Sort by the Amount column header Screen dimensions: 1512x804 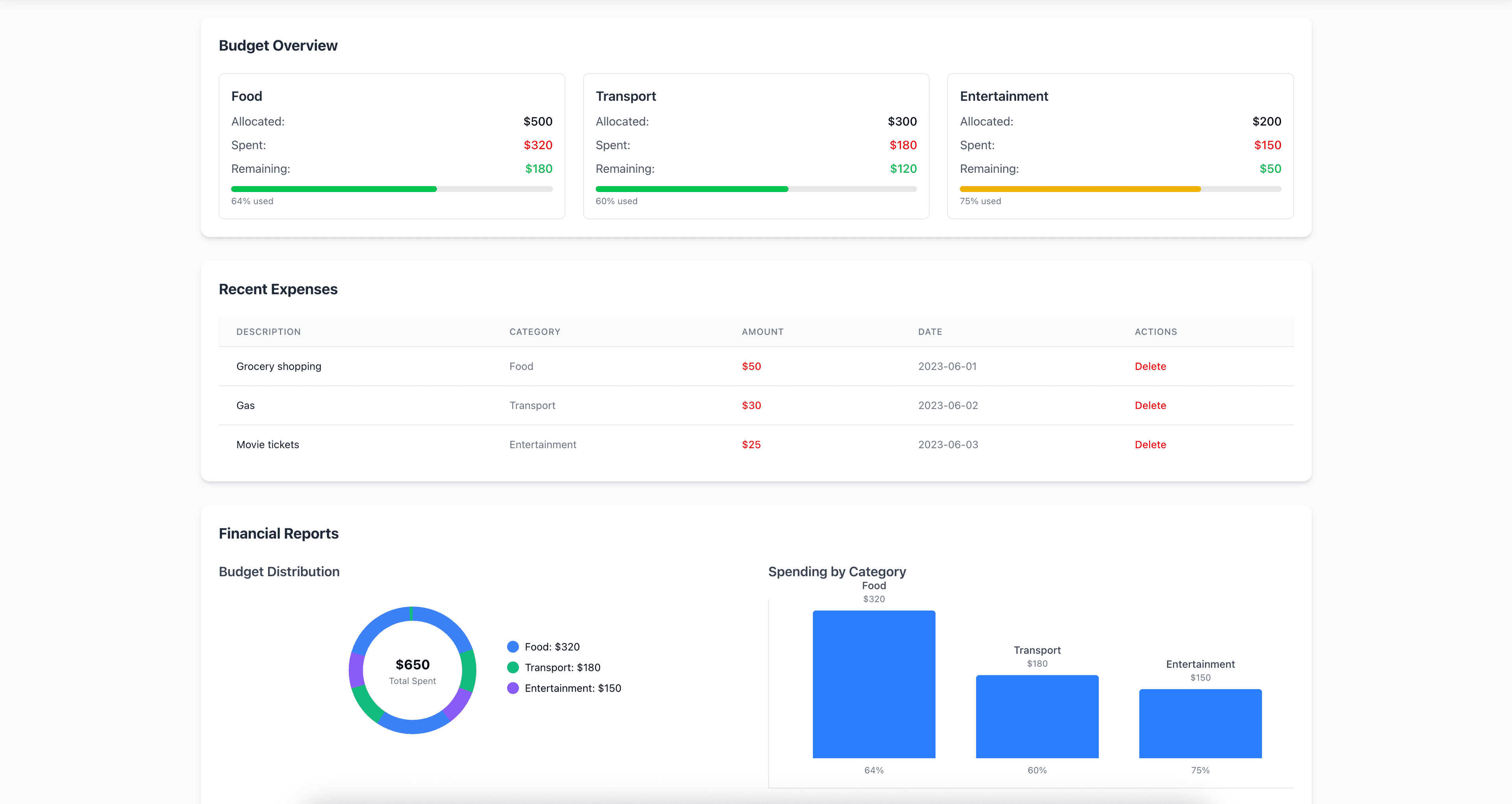pyautogui.click(x=762, y=332)
